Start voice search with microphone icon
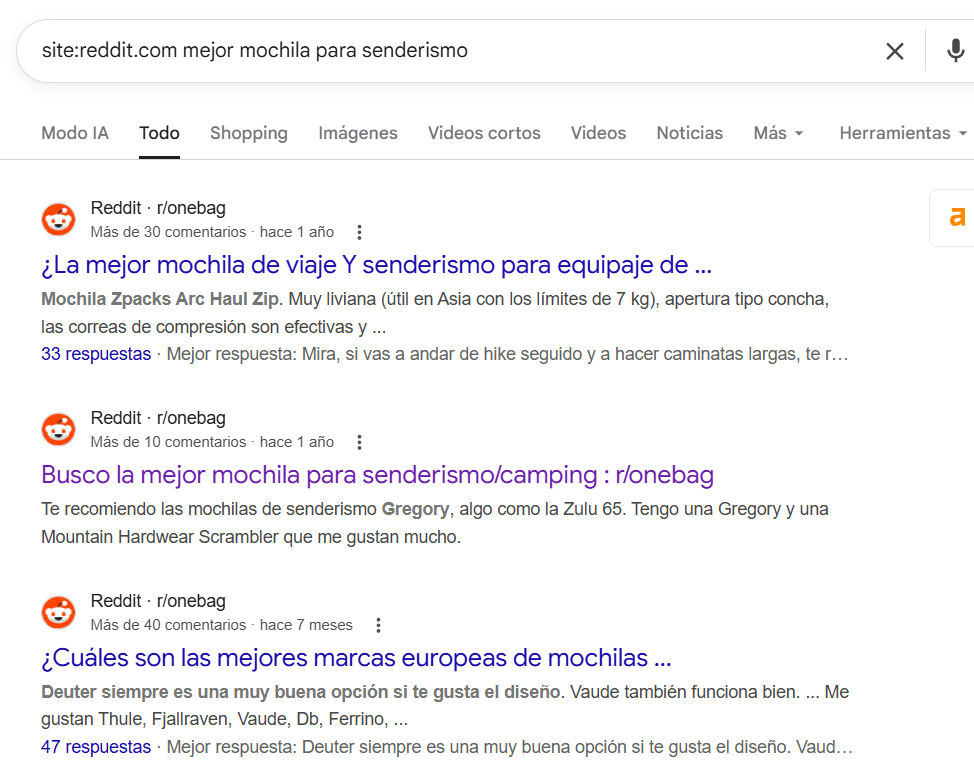 955,51
